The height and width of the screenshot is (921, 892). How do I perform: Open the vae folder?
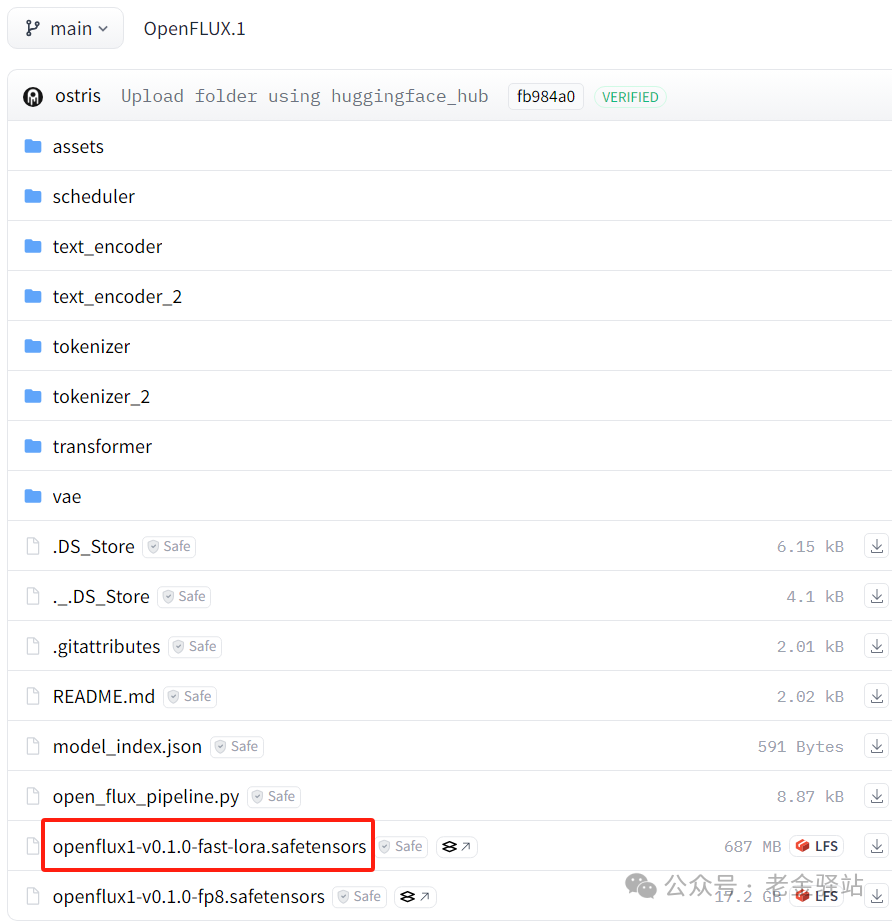click(67, 497)
